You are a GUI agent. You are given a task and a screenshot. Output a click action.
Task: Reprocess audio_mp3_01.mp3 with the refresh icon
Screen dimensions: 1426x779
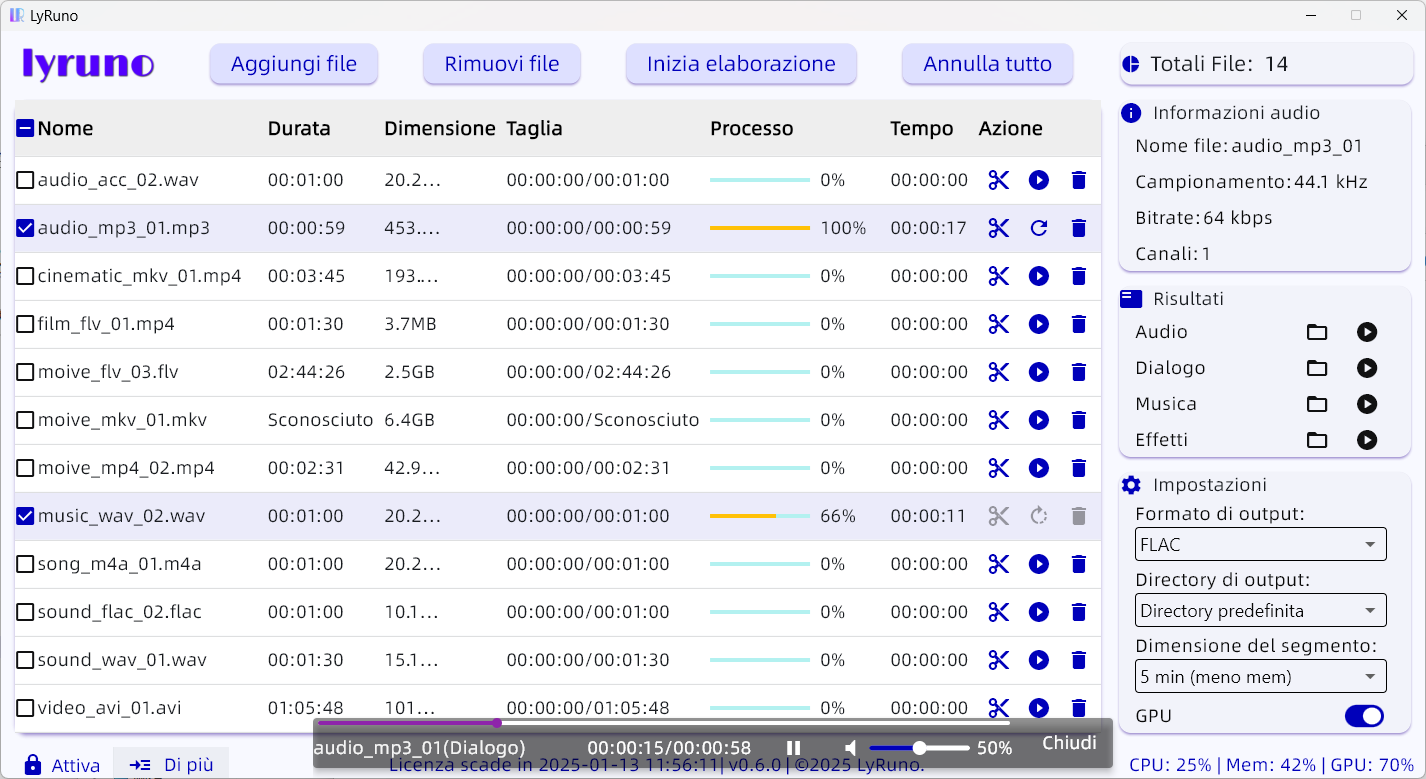1039,228
